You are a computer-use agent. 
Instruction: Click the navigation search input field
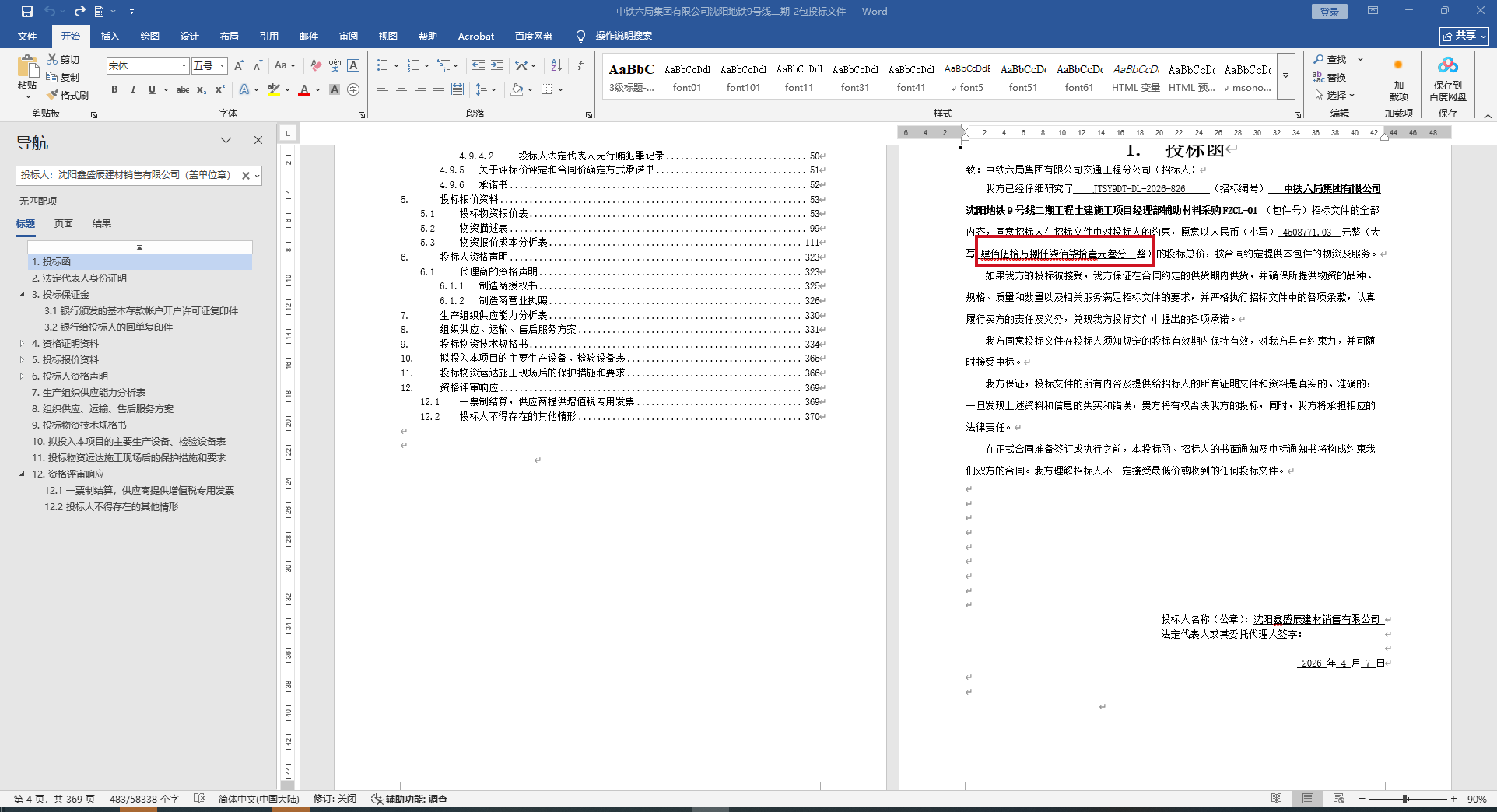[128, 175]
